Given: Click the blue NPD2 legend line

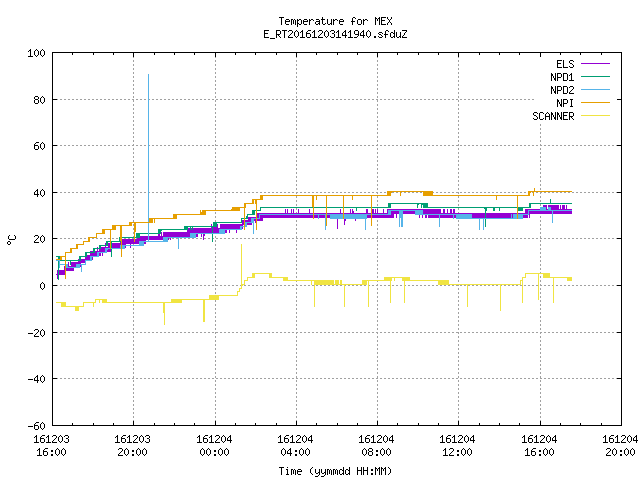Looking at the screenshot, I should tap(595, 89).
